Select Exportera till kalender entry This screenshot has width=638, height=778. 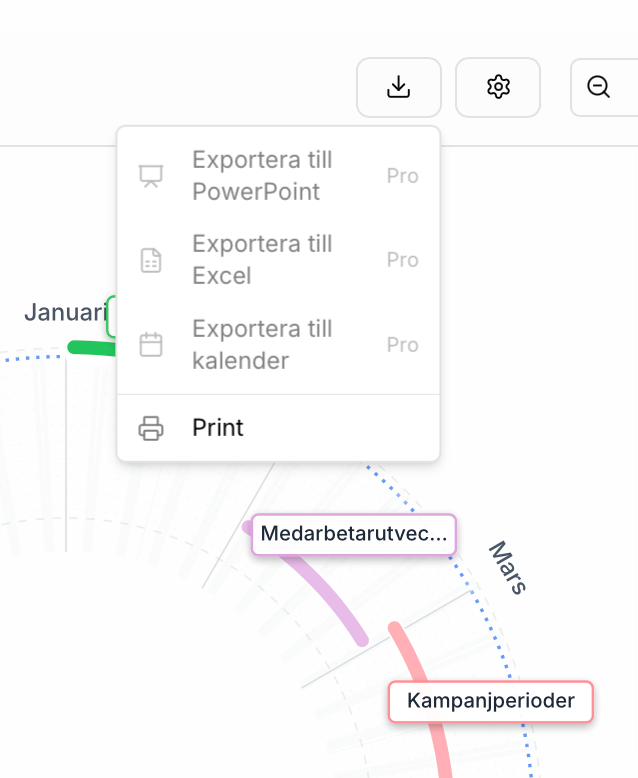click(x=262, y=345)
